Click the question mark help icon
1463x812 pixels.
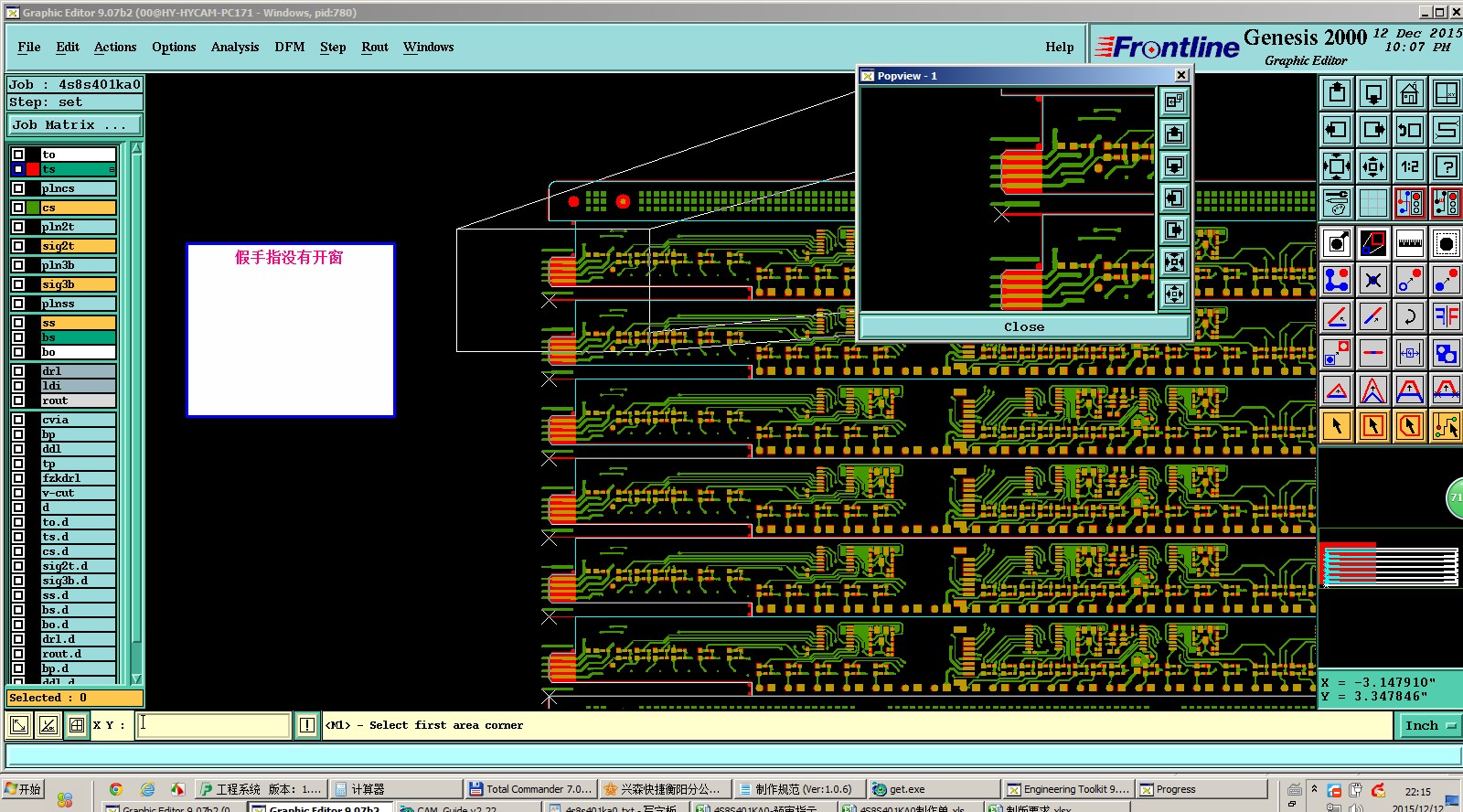pos(1447,166)
